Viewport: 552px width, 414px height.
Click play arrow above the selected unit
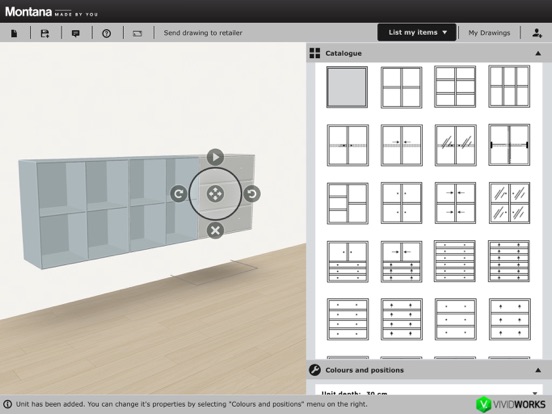click(215, 157)
